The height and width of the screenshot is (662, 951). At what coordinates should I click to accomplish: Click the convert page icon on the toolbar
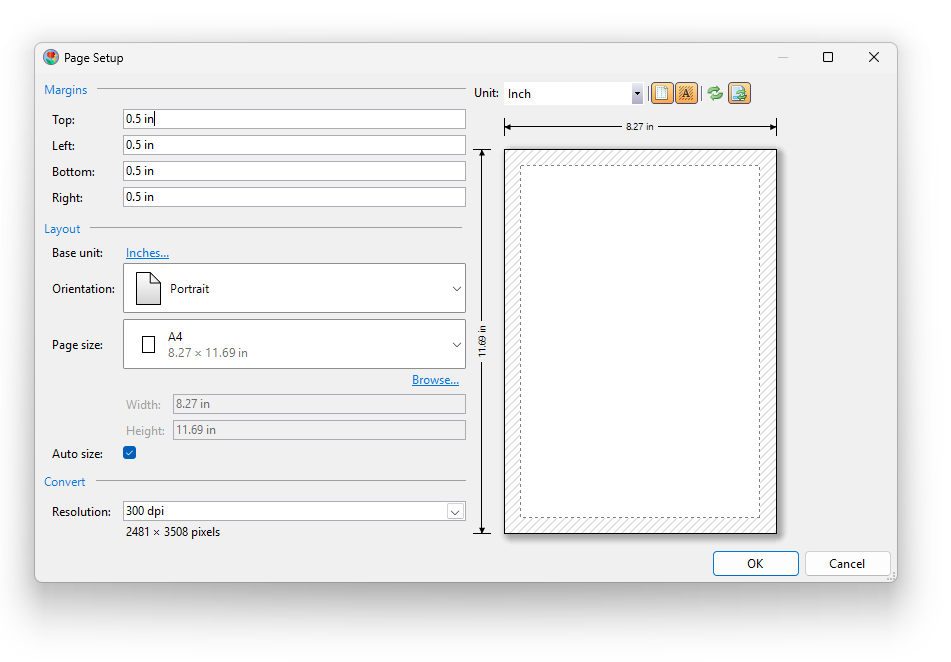tap(739, 92)
